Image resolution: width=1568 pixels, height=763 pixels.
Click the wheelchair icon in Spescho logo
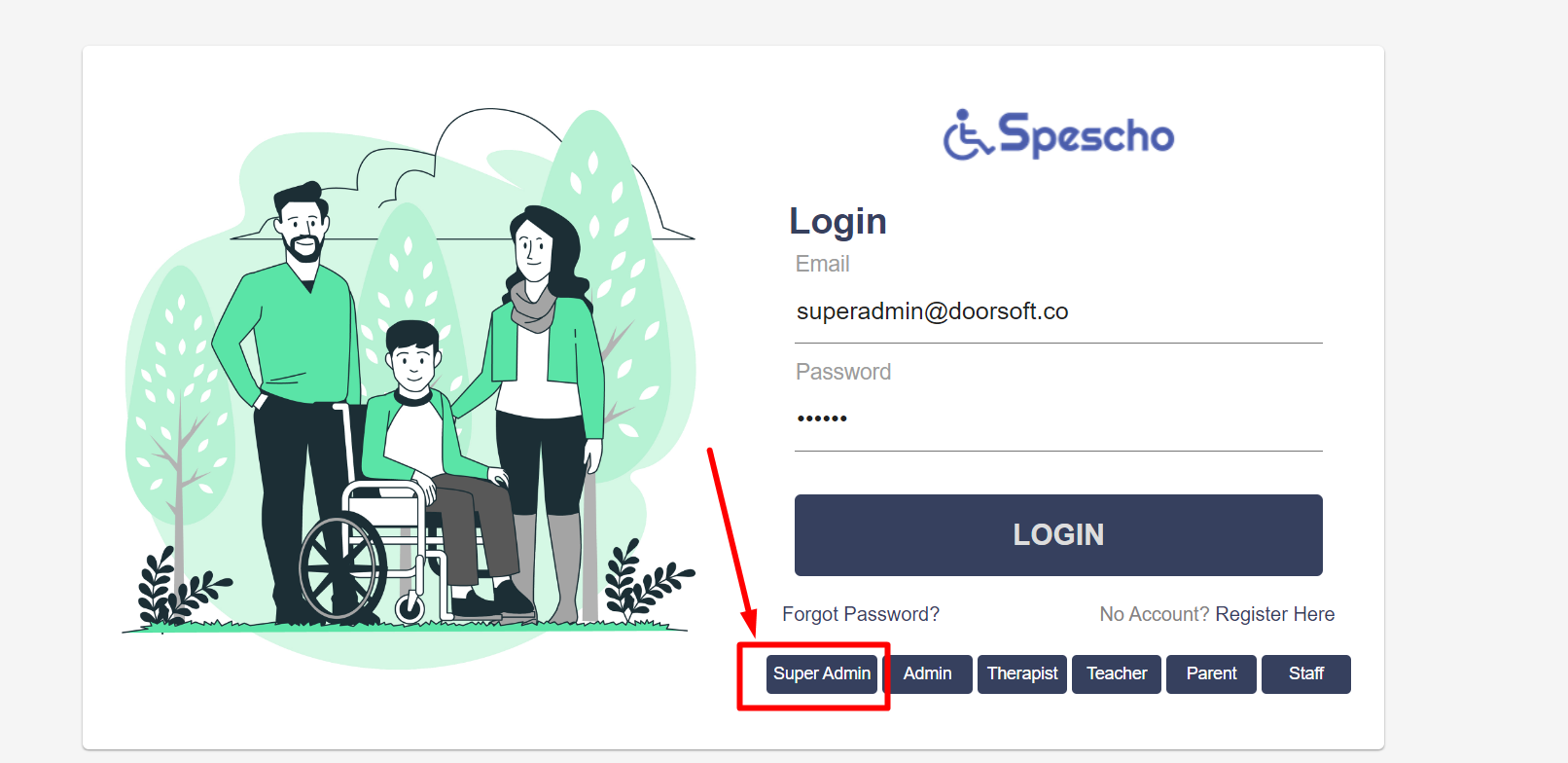click(967, 134)
